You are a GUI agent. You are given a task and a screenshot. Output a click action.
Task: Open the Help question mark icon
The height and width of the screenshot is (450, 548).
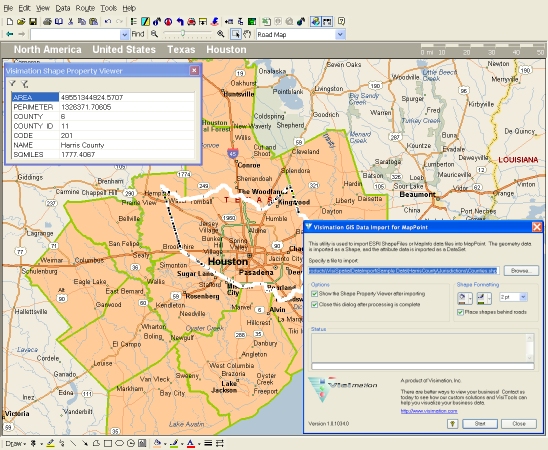pyautogui.click(x=341, y=22)
